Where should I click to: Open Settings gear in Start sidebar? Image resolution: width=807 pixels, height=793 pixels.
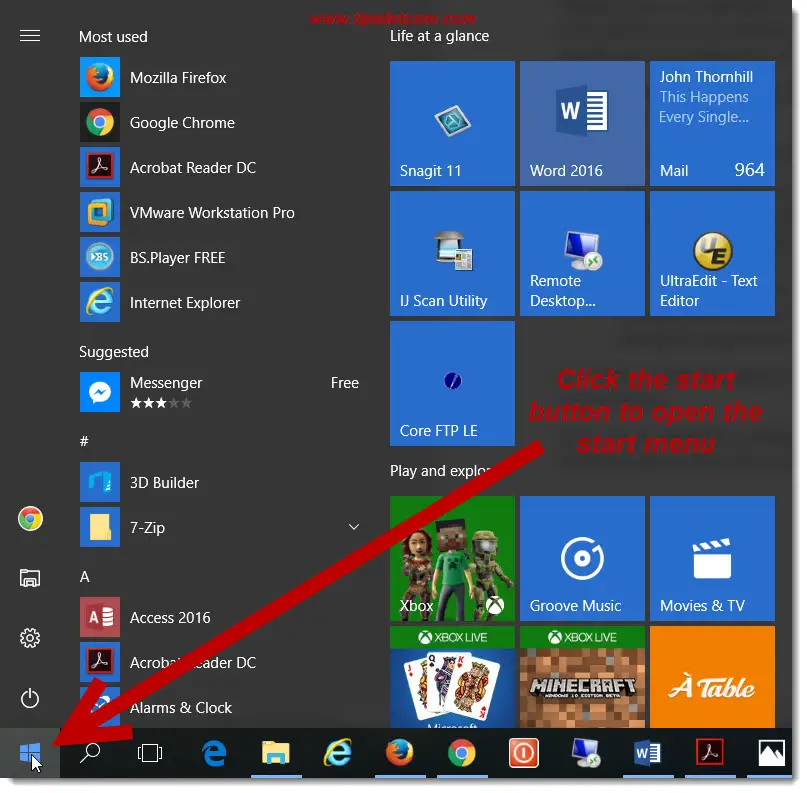(30, 638)
